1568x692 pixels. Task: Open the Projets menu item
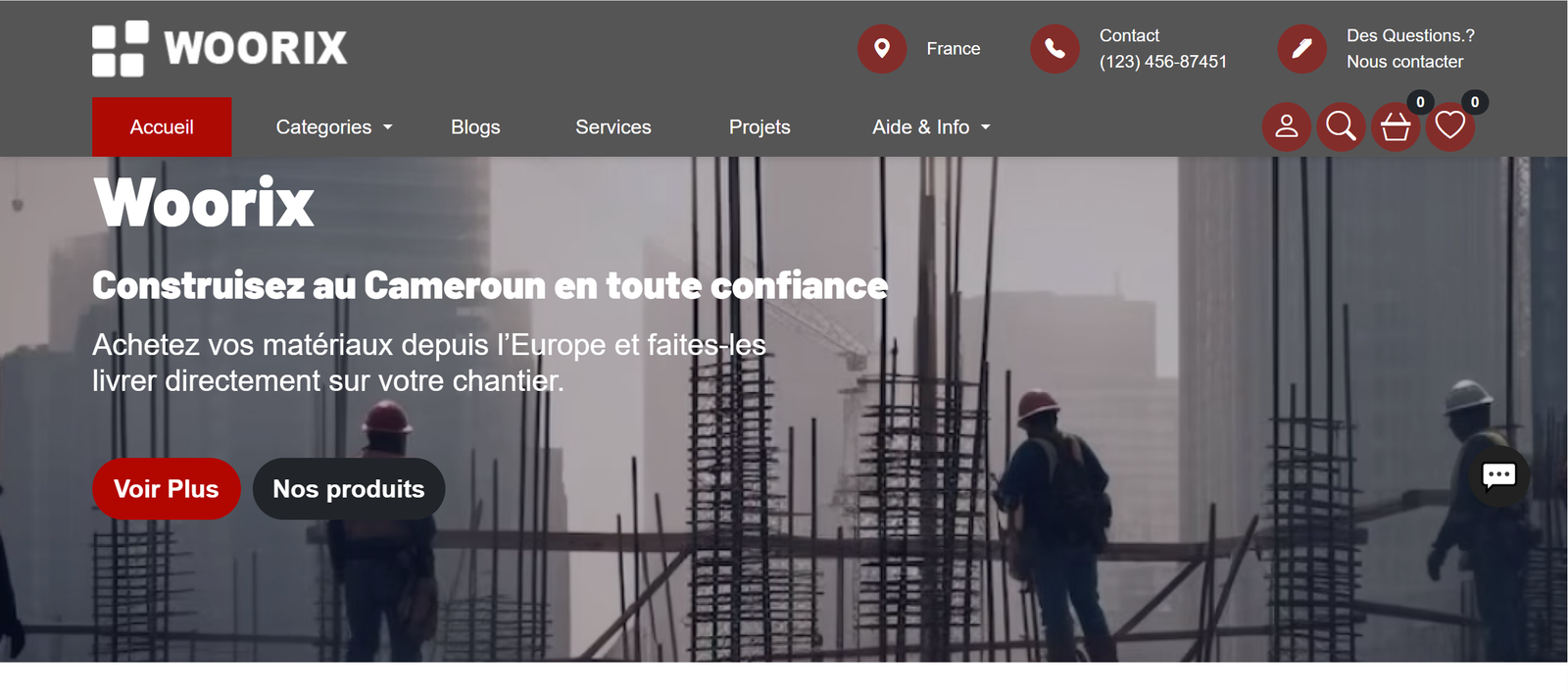tap(759, 127)
